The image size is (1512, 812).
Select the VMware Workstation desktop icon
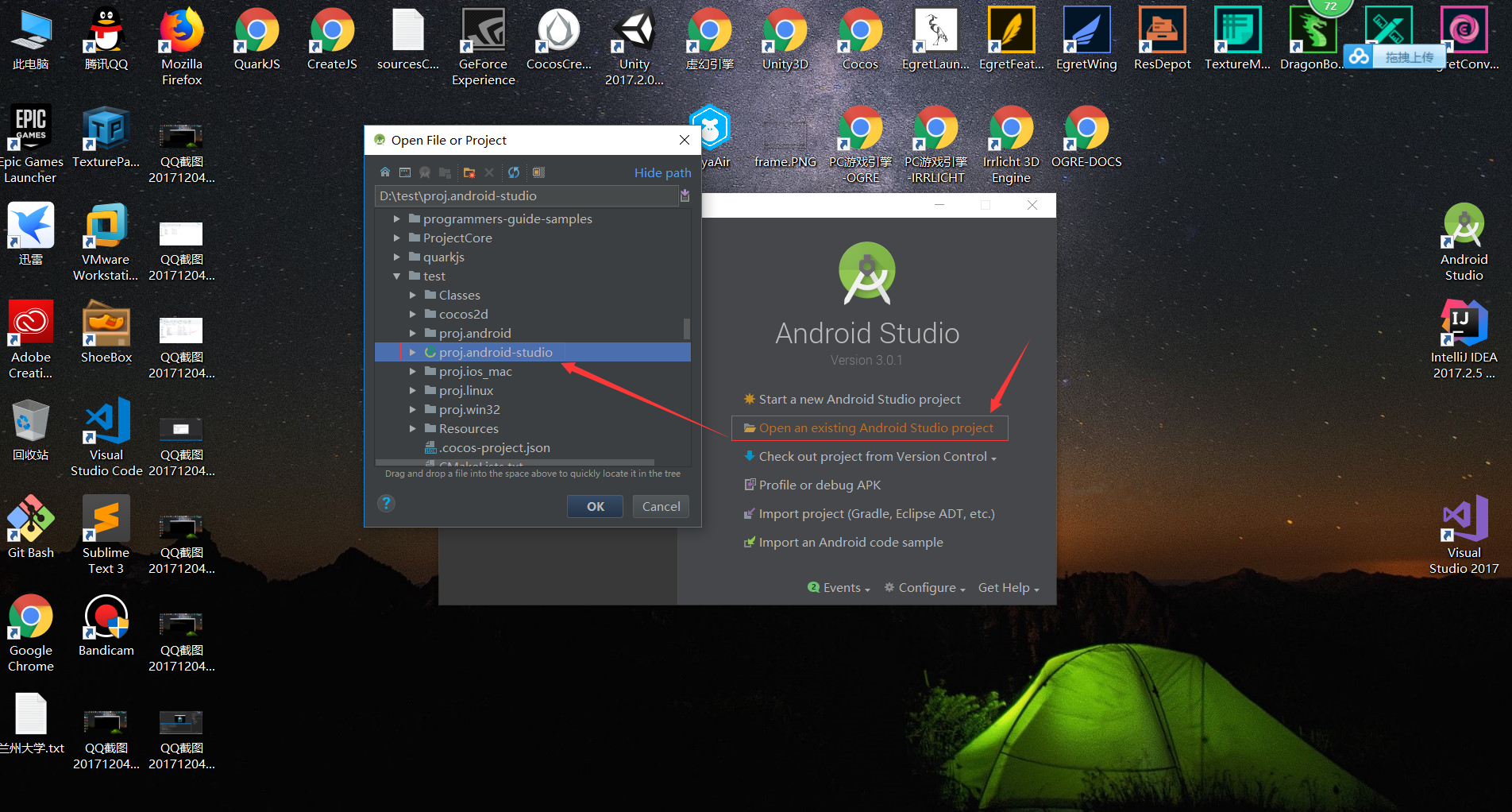(106, 242)
